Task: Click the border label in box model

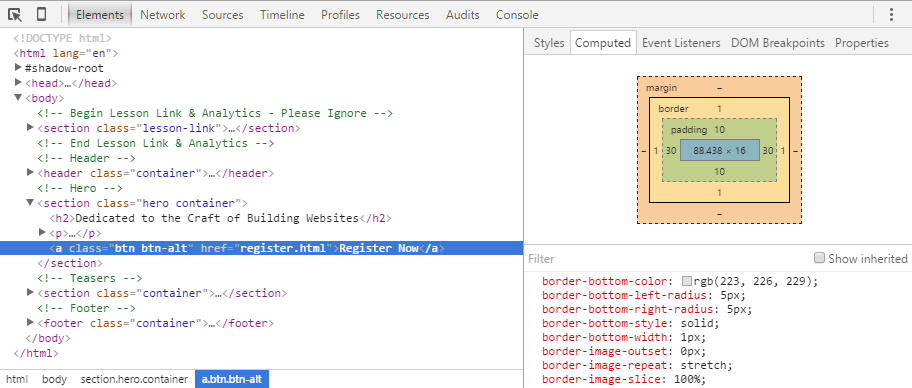Action: (x=674, y=109)
